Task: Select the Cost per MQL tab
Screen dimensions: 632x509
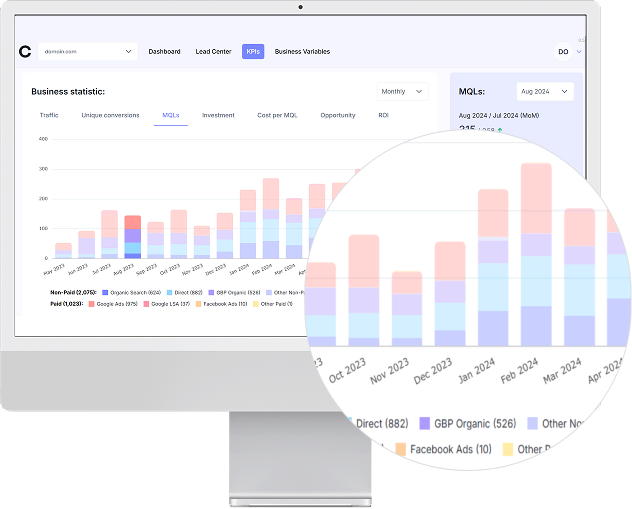Action: click(x=277, y=116)
